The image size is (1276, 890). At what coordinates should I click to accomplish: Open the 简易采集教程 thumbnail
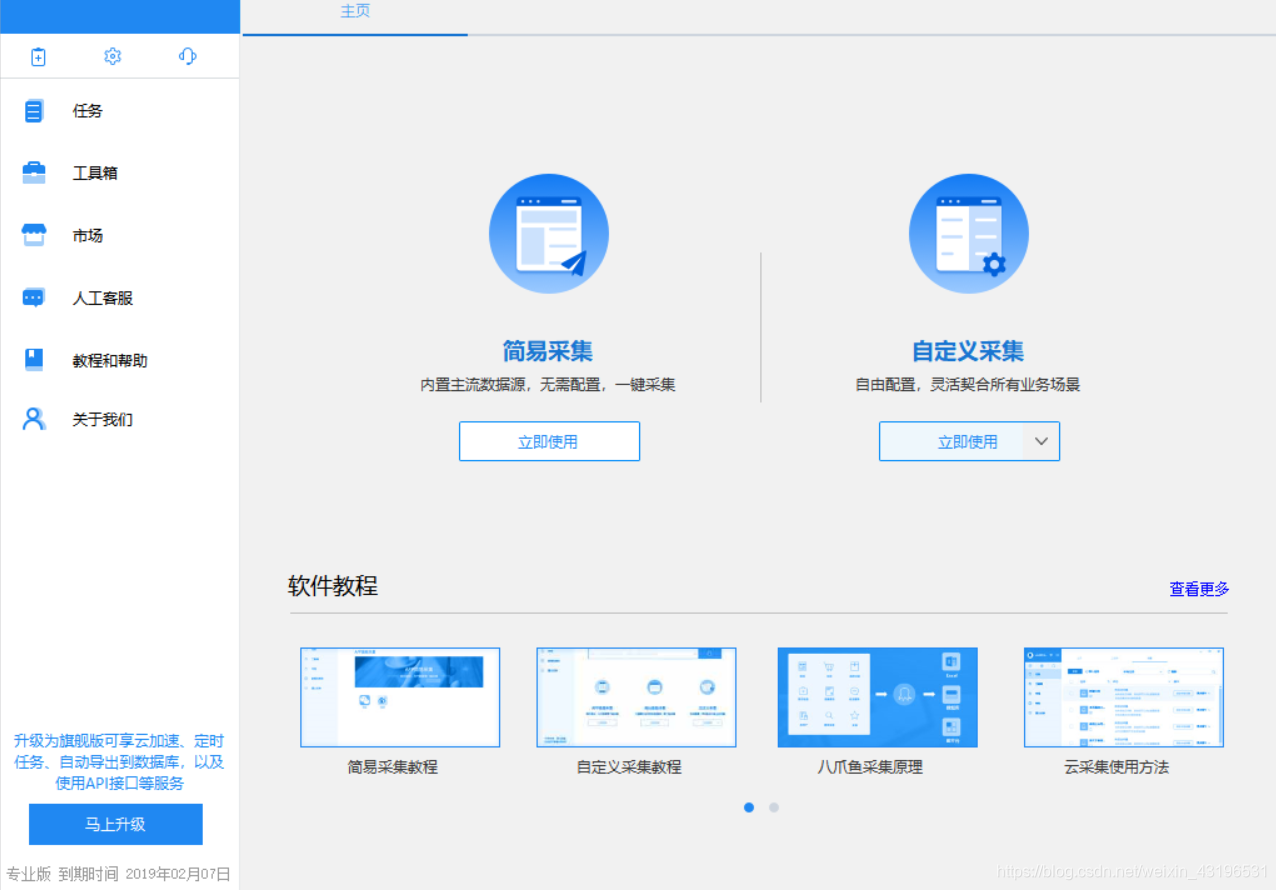coord(400,697)
